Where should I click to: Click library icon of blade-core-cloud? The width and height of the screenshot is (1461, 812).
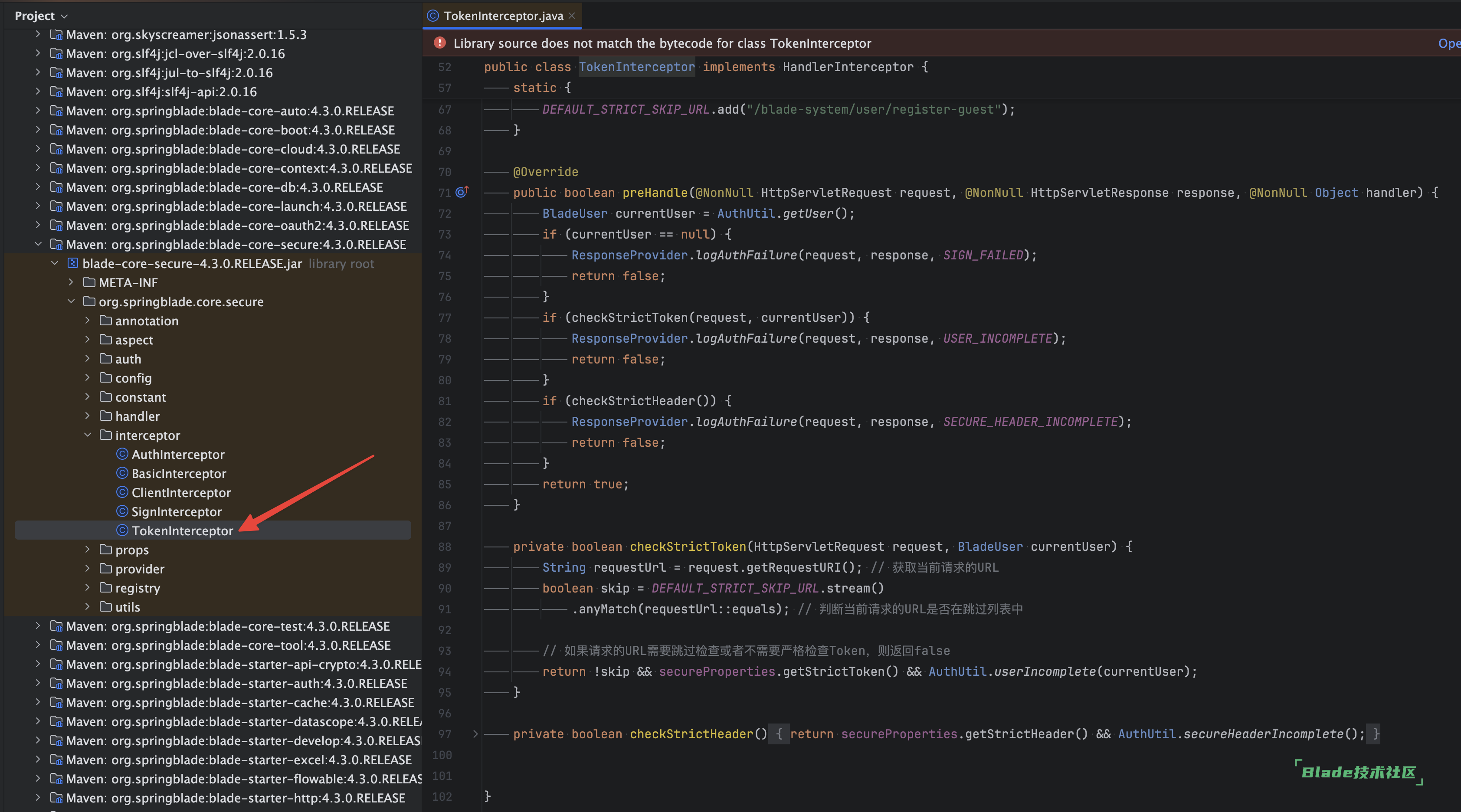tap(56, 149)
